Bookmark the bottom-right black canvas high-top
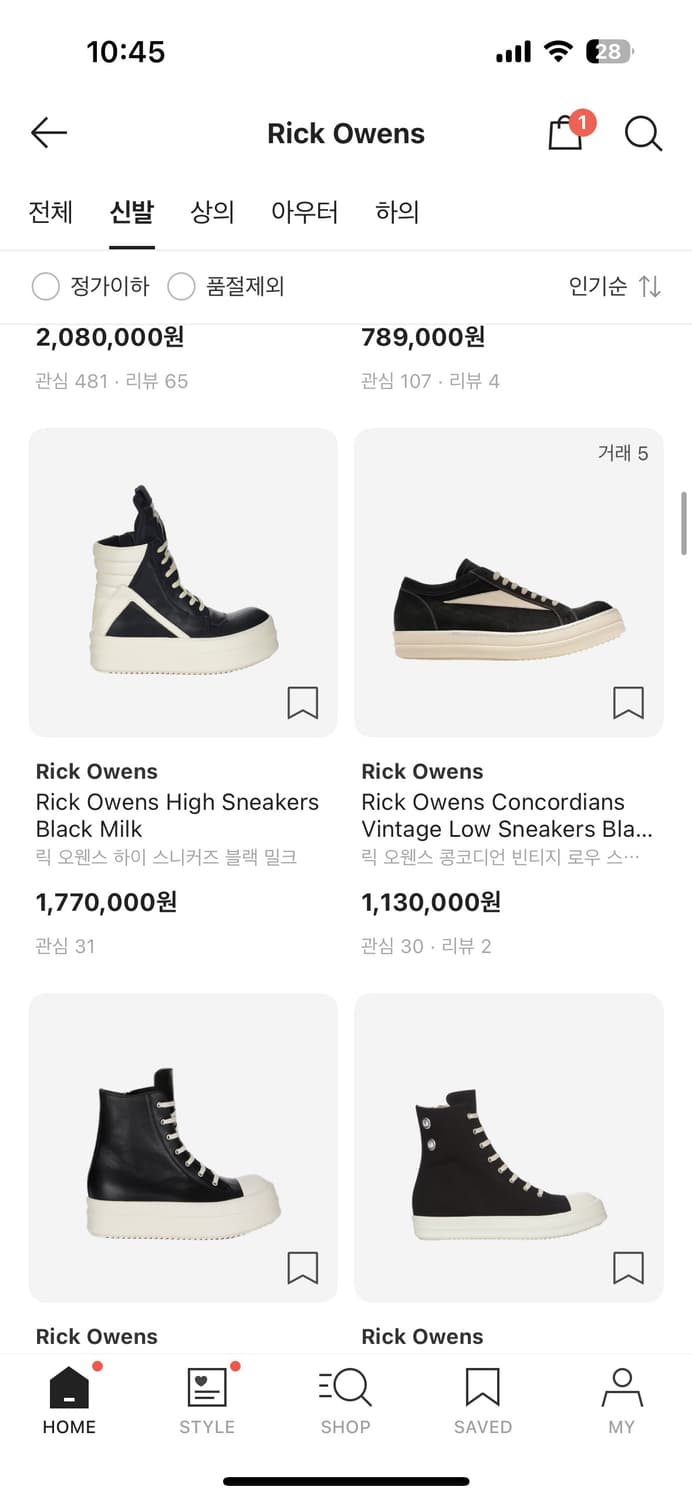The width and height of the screenshot is (692, 1500). pyautogui.click(x=629, y=1268)
